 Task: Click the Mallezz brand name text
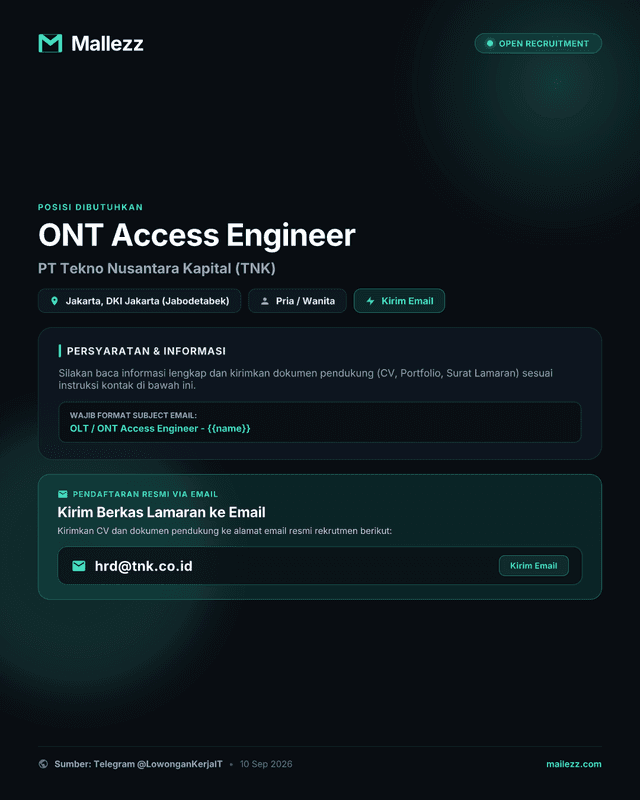tap(107, 43)
